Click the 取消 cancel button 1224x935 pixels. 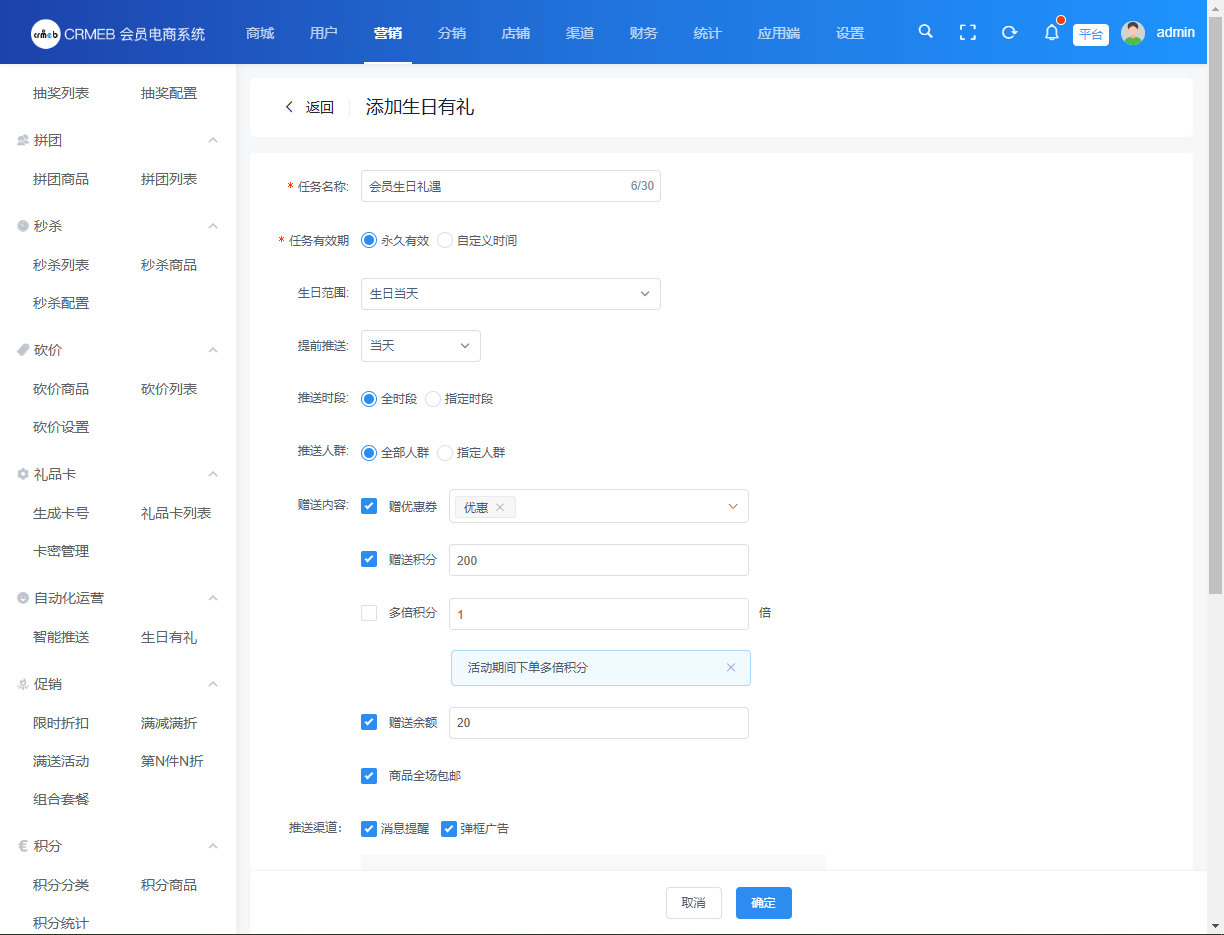[693, 903]
